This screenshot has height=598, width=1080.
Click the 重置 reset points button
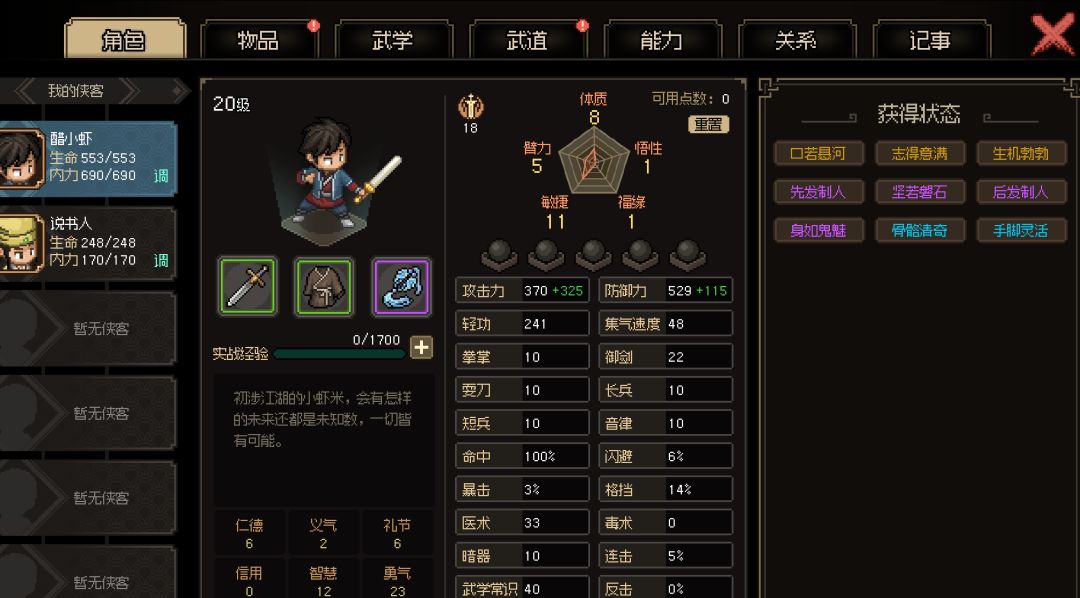click(708, 125)
